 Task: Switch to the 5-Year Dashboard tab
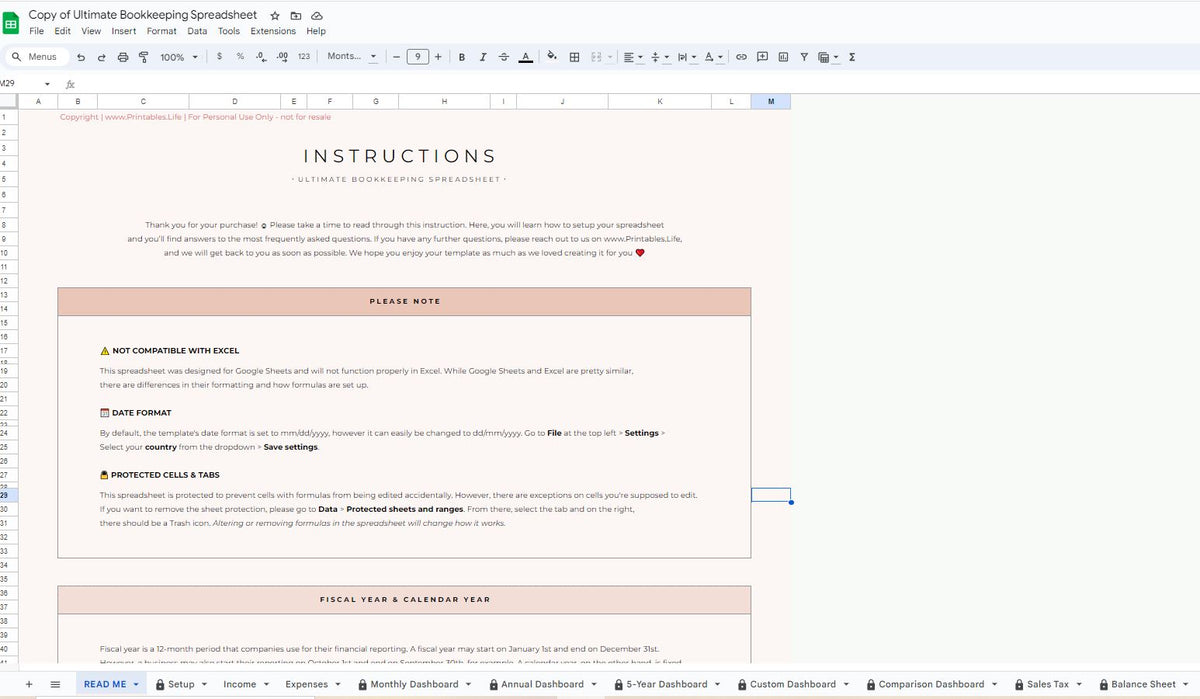(667, 684)
